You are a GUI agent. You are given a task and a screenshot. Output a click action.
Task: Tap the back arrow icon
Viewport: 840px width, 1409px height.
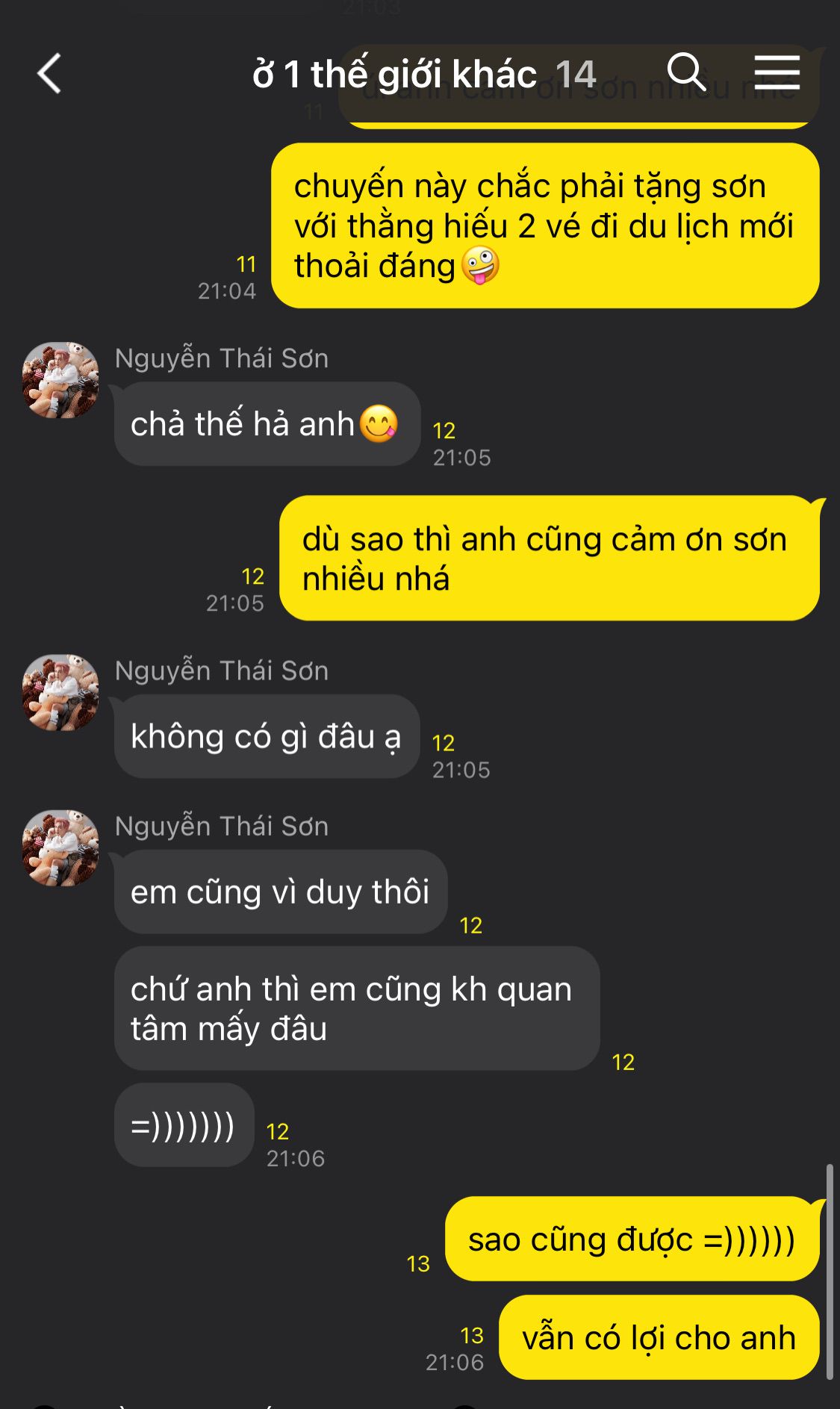[49, 74]
